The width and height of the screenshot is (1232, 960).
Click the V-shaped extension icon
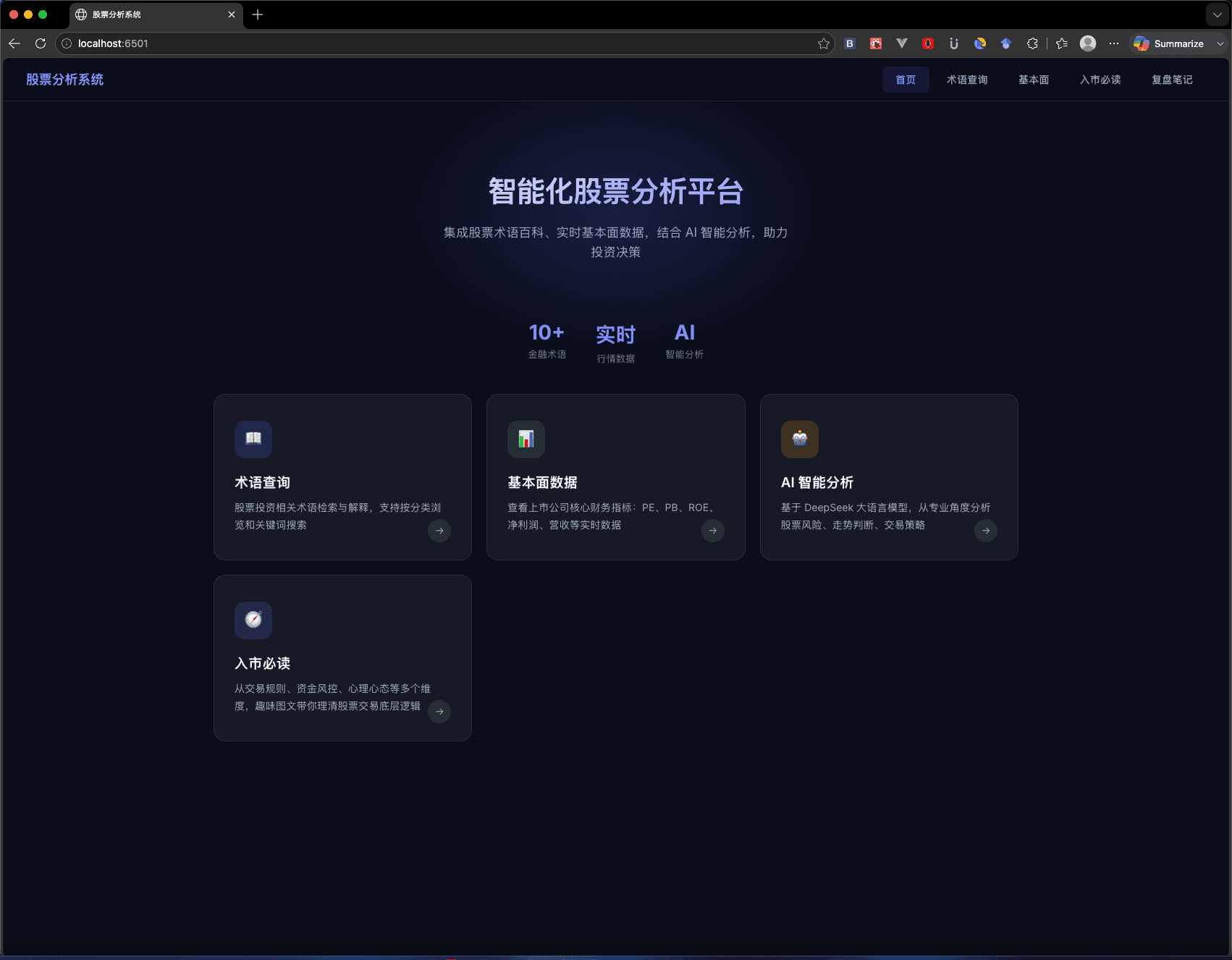902,43
